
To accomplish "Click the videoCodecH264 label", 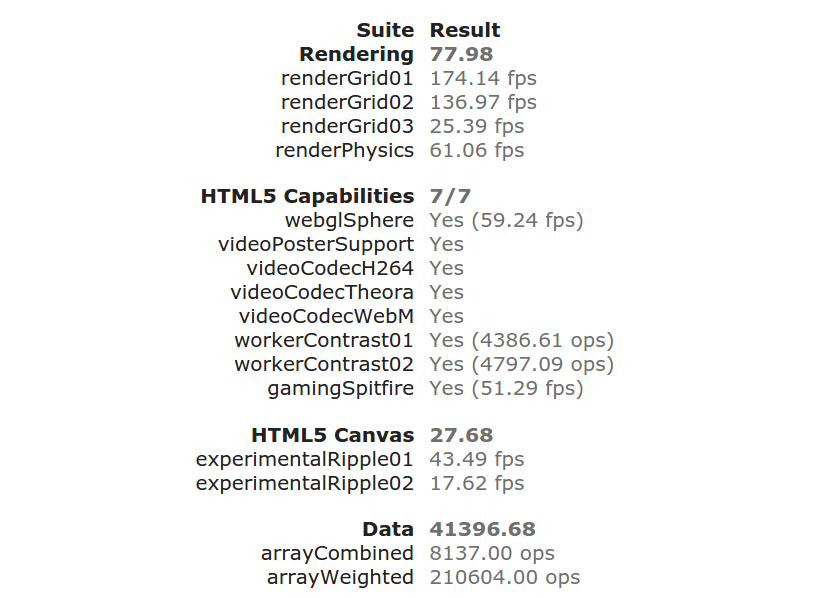I will pos(330,268).
